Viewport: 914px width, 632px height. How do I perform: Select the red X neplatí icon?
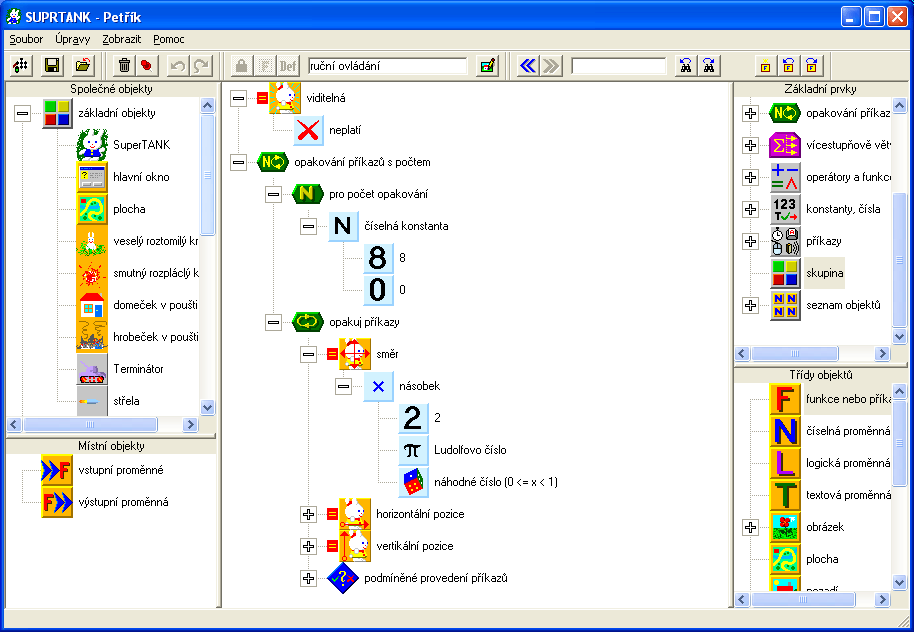pos(309,130)
